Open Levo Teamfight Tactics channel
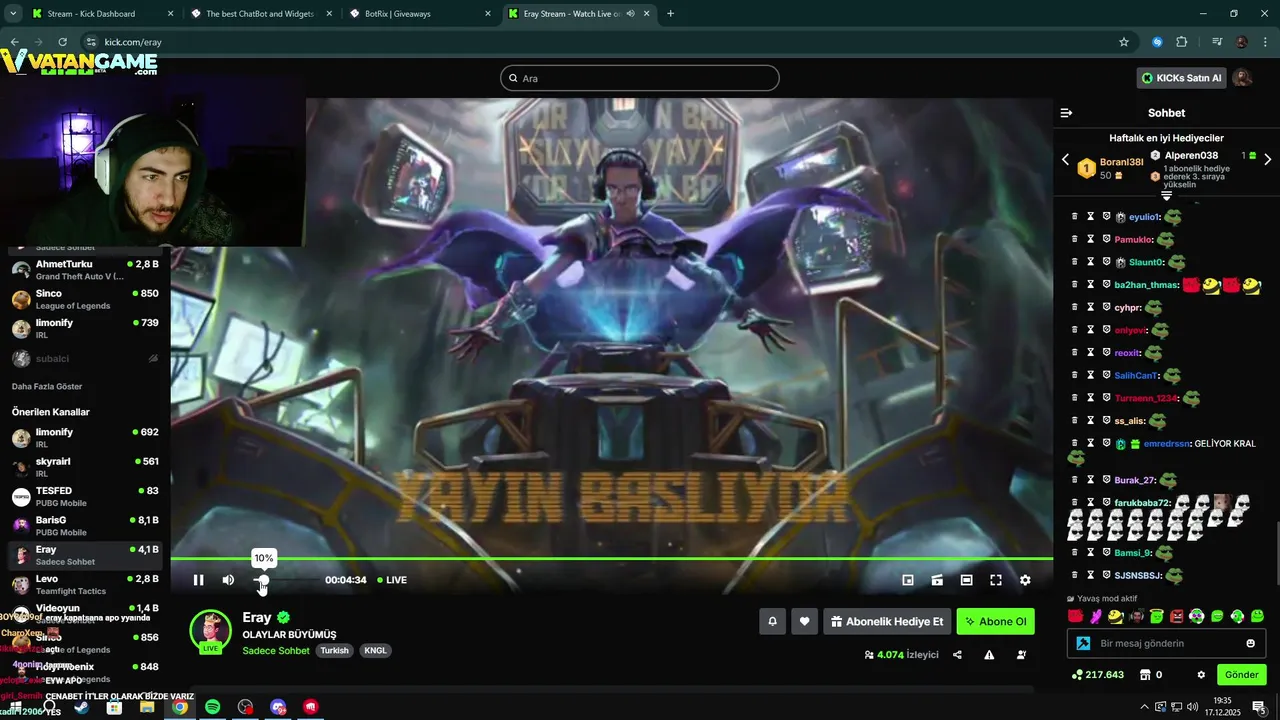Screen dimensions: 1280x720 click(86, 584)
